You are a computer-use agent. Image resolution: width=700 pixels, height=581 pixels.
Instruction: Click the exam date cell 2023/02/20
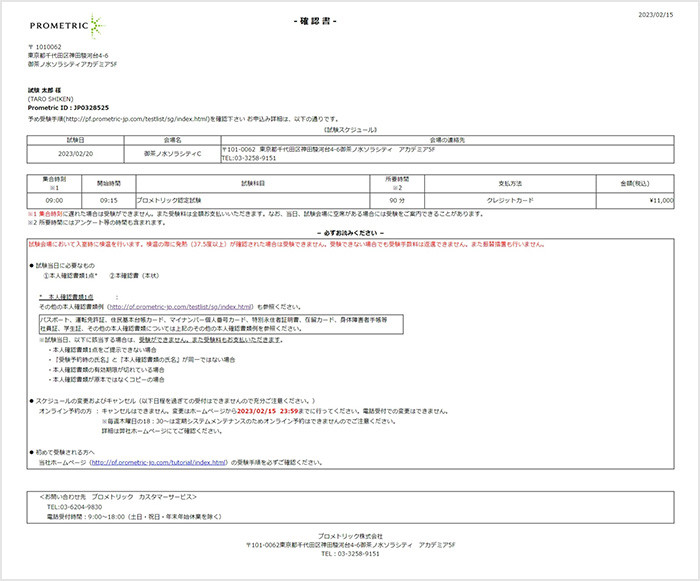(x=75, y=154)
